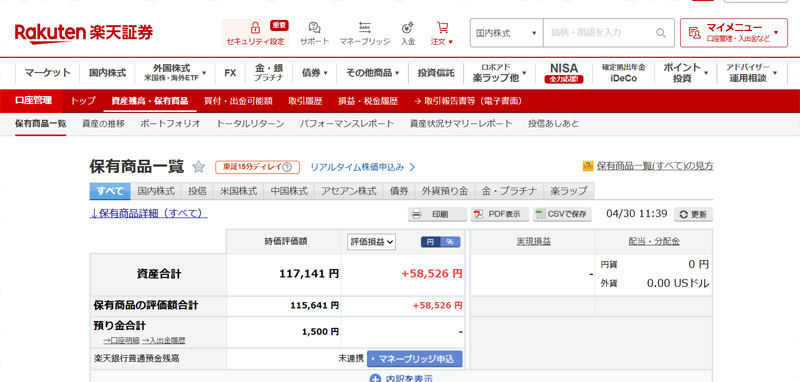Expand 債券 navigation menu
800x382 pixels.
coord(314,73)
